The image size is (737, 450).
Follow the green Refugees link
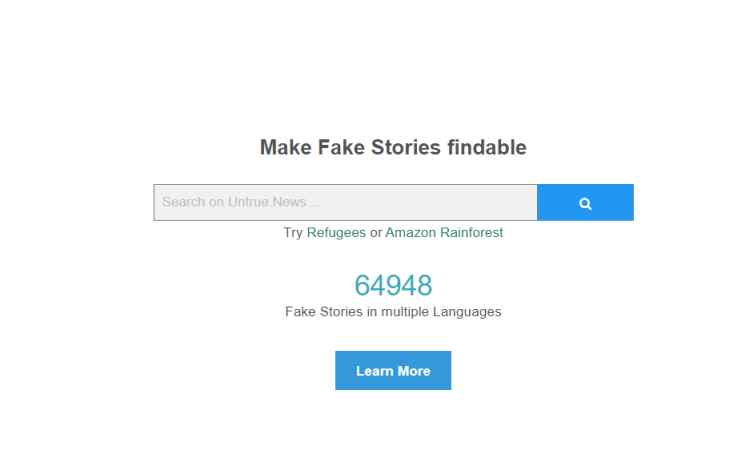[336, 232]
